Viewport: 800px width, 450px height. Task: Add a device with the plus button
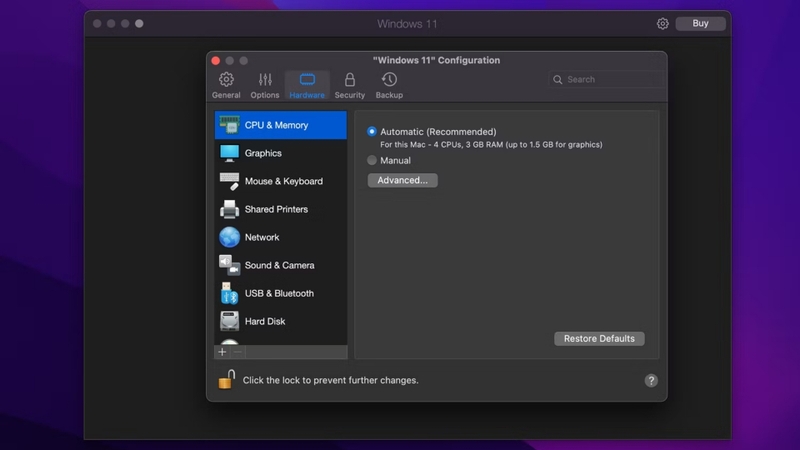pos(222,352)
